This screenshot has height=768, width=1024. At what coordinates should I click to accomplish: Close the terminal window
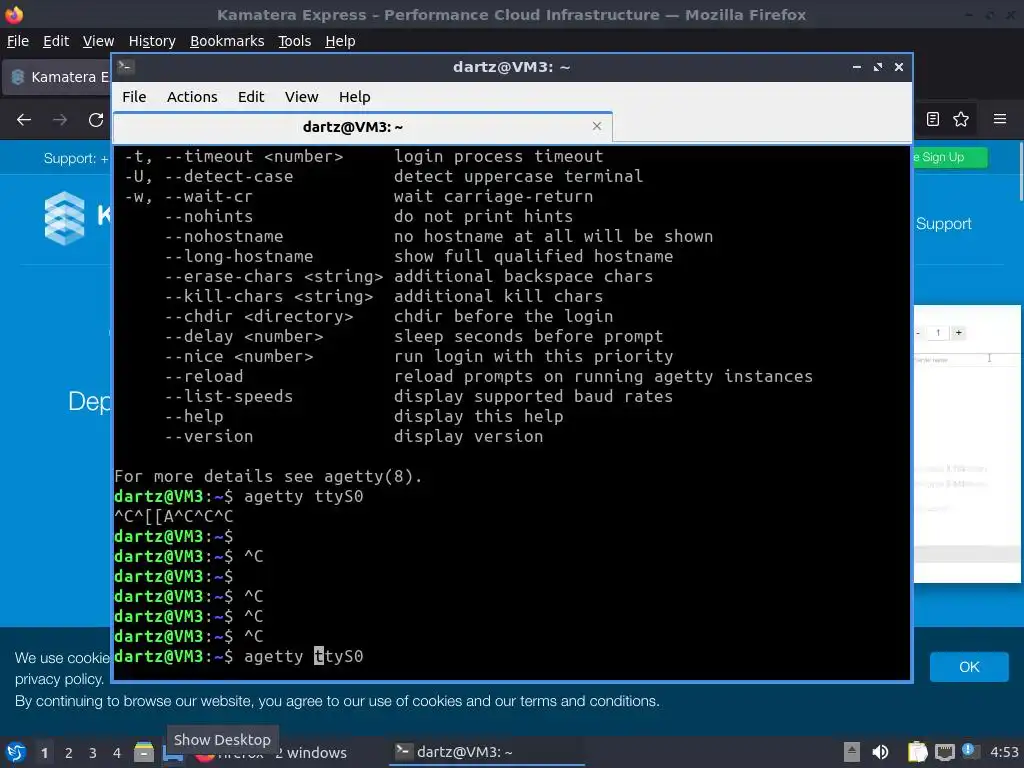pos(899,67)
